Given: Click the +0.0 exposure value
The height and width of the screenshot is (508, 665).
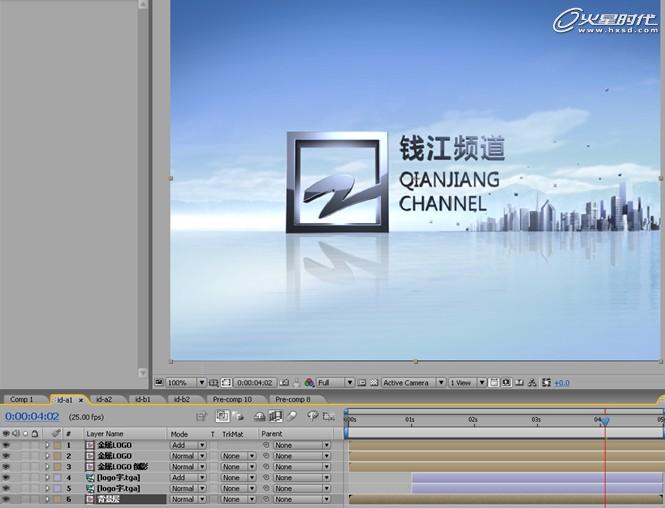Looking at the screenshot, I should tap(562, 383).
